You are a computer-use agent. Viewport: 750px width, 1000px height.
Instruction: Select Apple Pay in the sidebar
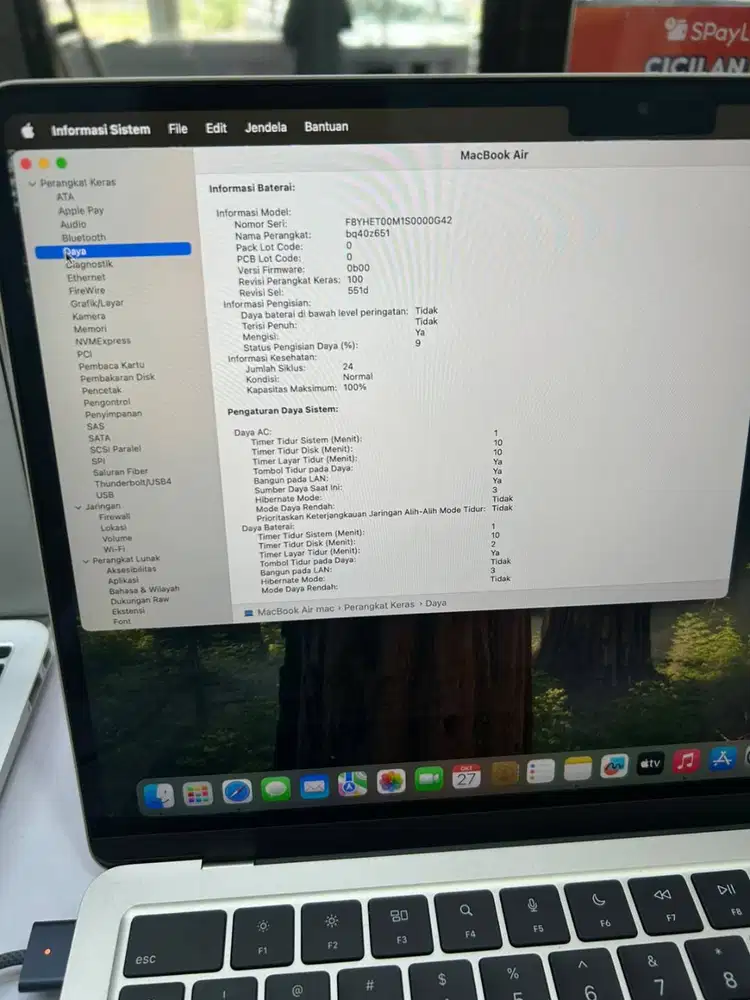point(81,210)
